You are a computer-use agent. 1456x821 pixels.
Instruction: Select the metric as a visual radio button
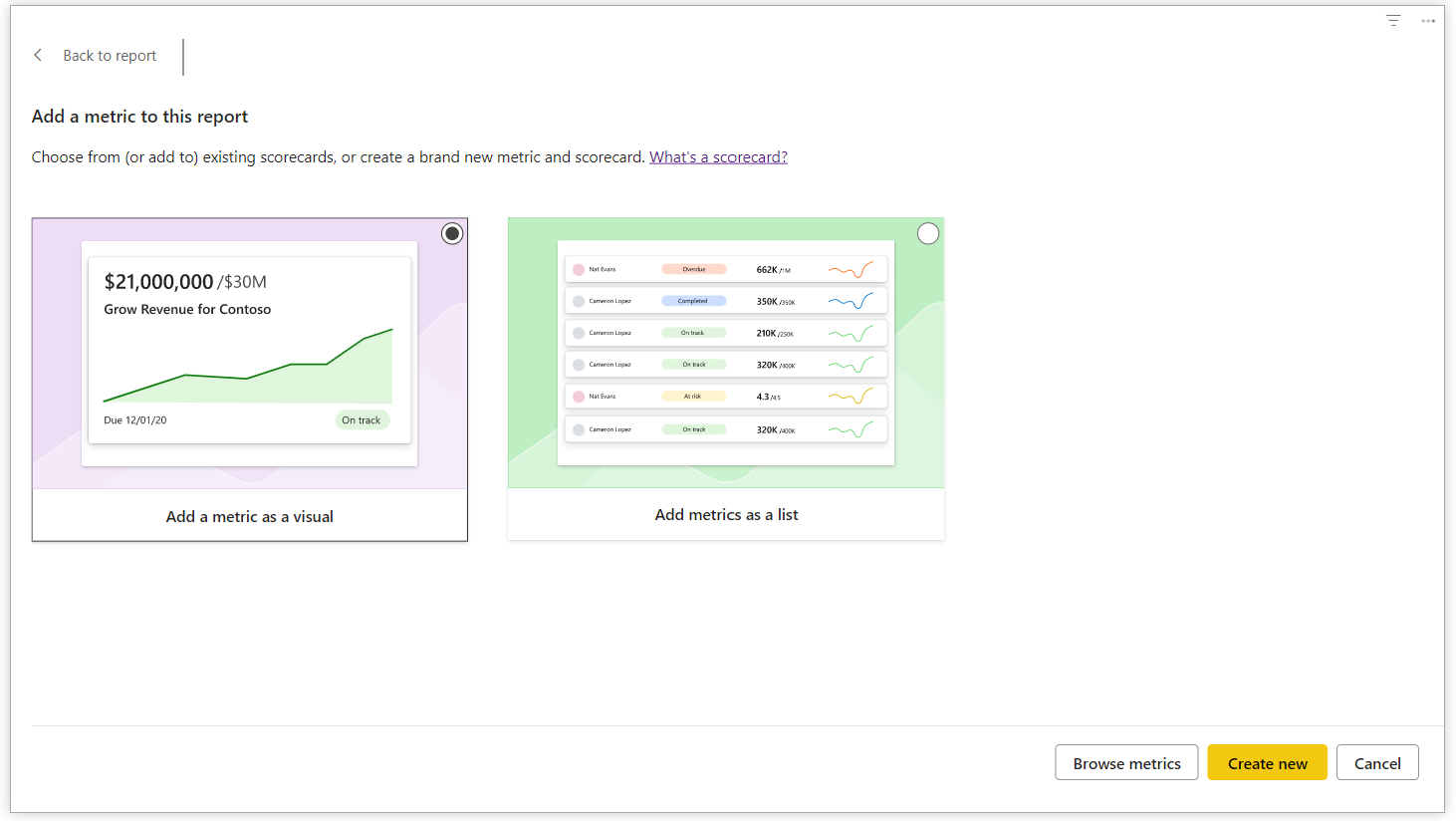pos(452,233)
